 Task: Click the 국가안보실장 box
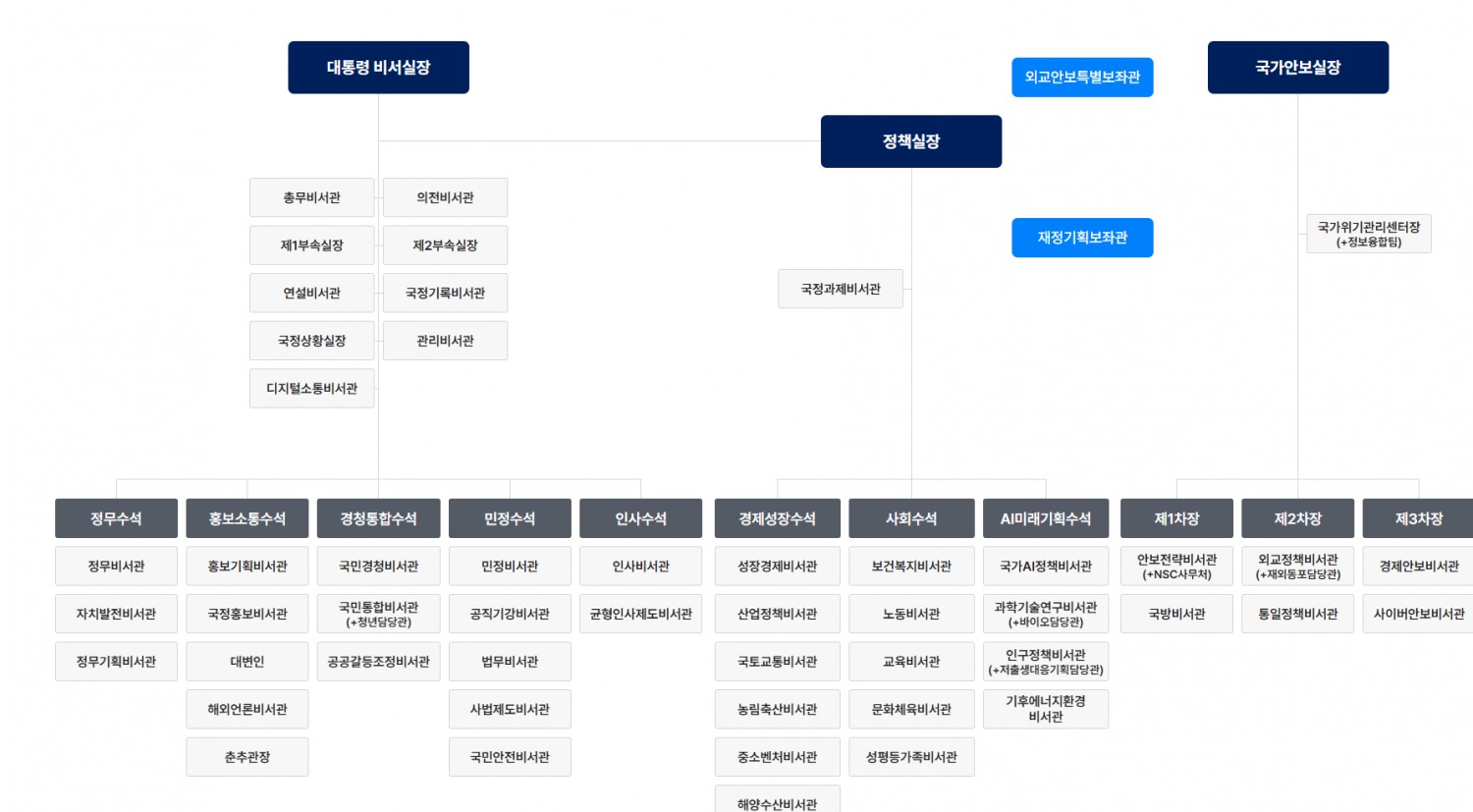(1298, 67)
